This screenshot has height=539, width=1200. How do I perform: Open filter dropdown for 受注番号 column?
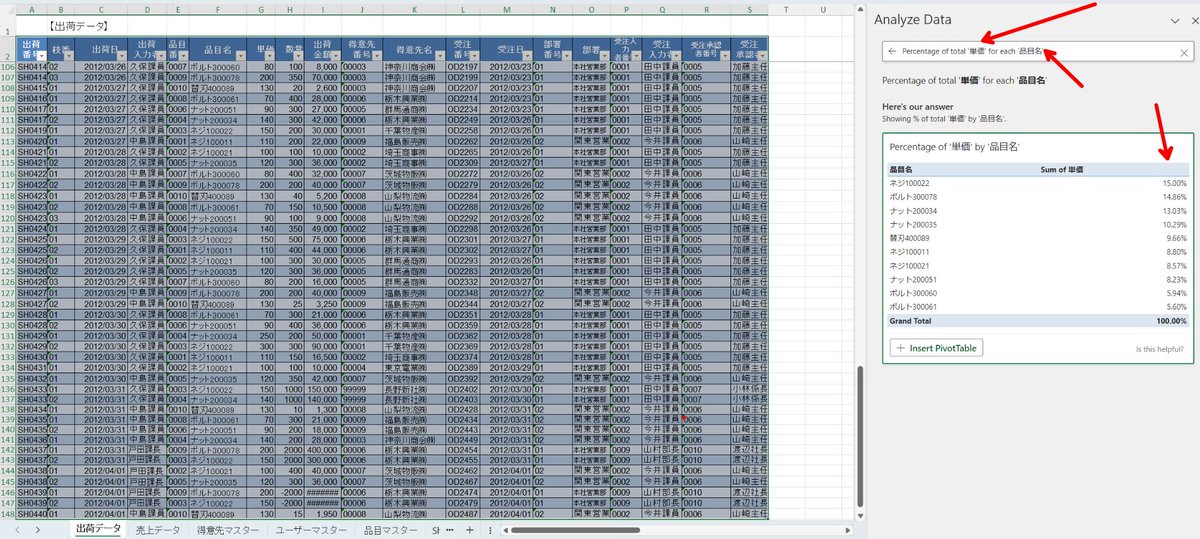coord(474,56)
